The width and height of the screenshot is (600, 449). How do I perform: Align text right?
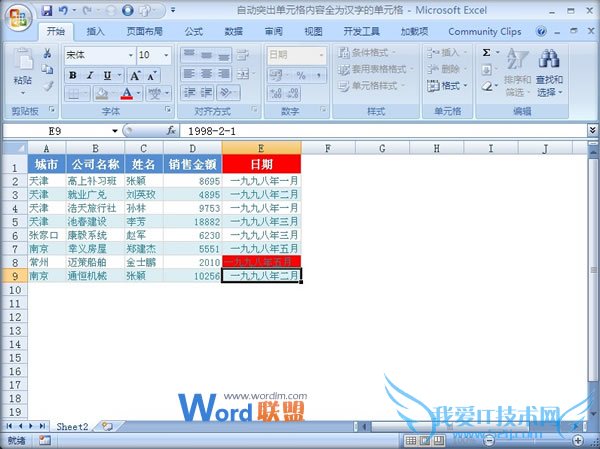(223, 73)
